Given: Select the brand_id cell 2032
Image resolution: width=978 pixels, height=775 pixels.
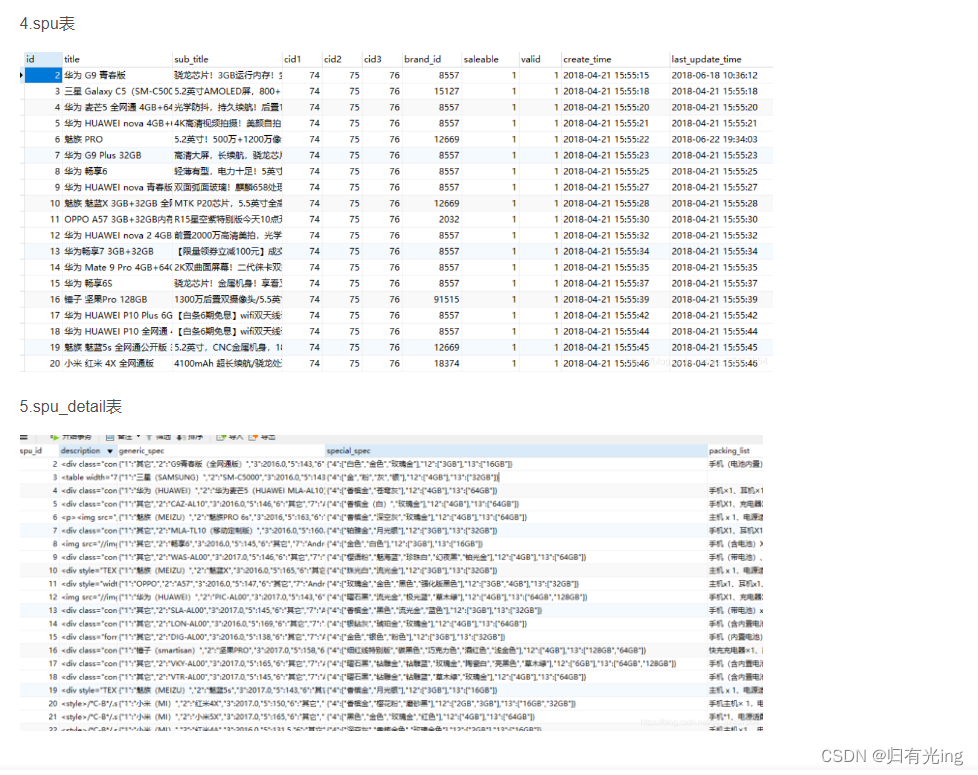Looking at the screenshot, I should pos(432,219).
